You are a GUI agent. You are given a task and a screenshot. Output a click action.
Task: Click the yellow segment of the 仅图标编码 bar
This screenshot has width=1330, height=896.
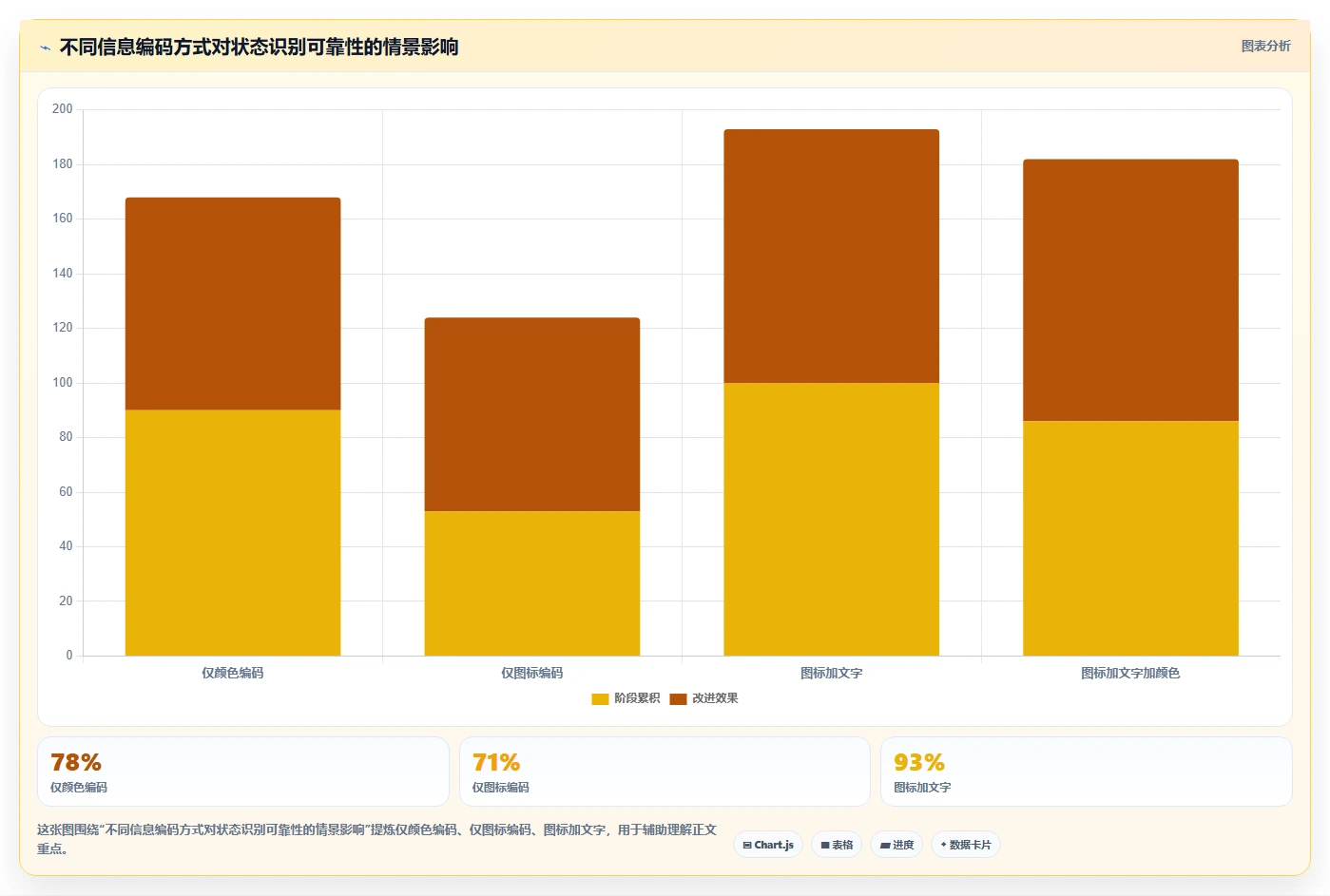(x=532, y=583)
